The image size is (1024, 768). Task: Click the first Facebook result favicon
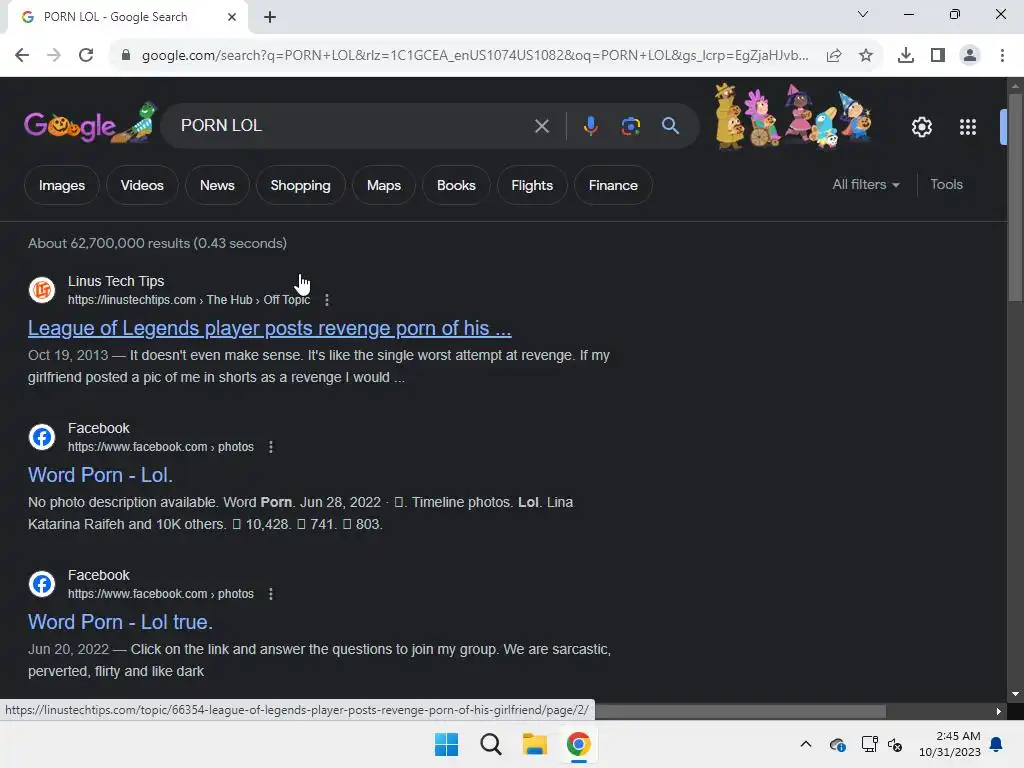click(42, 437)
